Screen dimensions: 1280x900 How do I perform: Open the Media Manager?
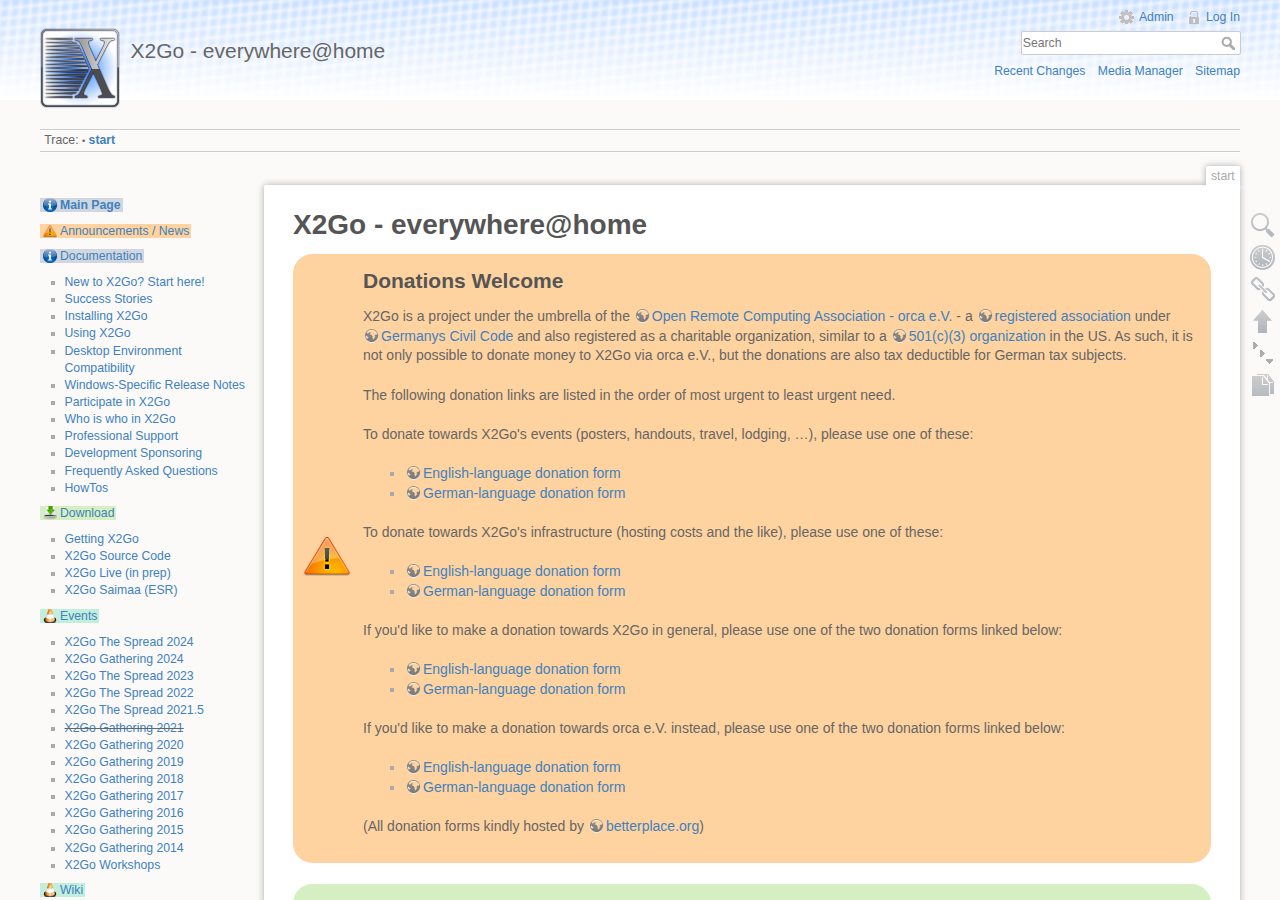[1140, 71]
